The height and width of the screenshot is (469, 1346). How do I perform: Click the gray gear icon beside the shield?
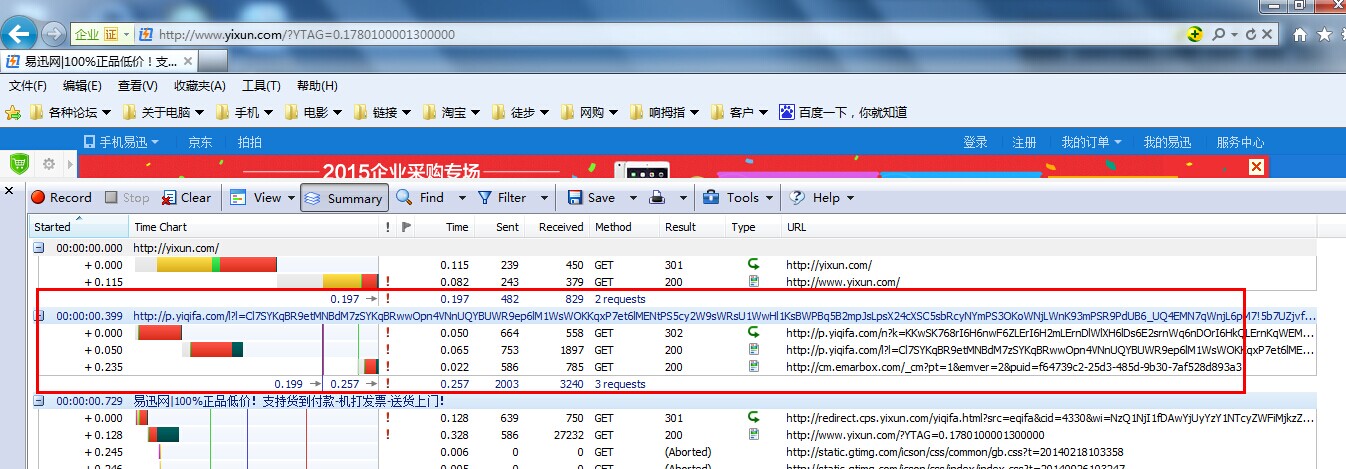[x=48, y=163]
